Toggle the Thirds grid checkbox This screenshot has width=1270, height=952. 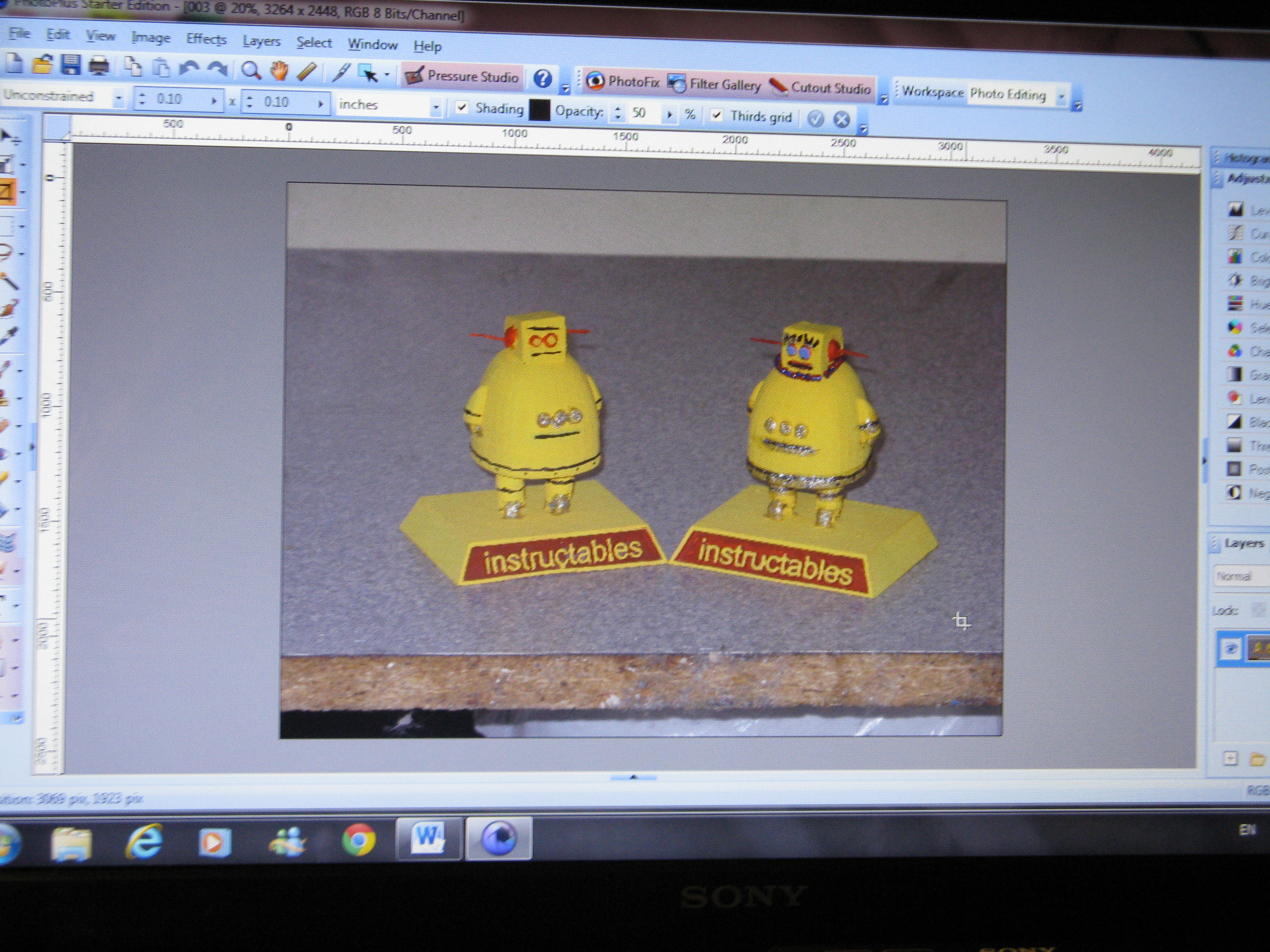click(x=717, y=115)
